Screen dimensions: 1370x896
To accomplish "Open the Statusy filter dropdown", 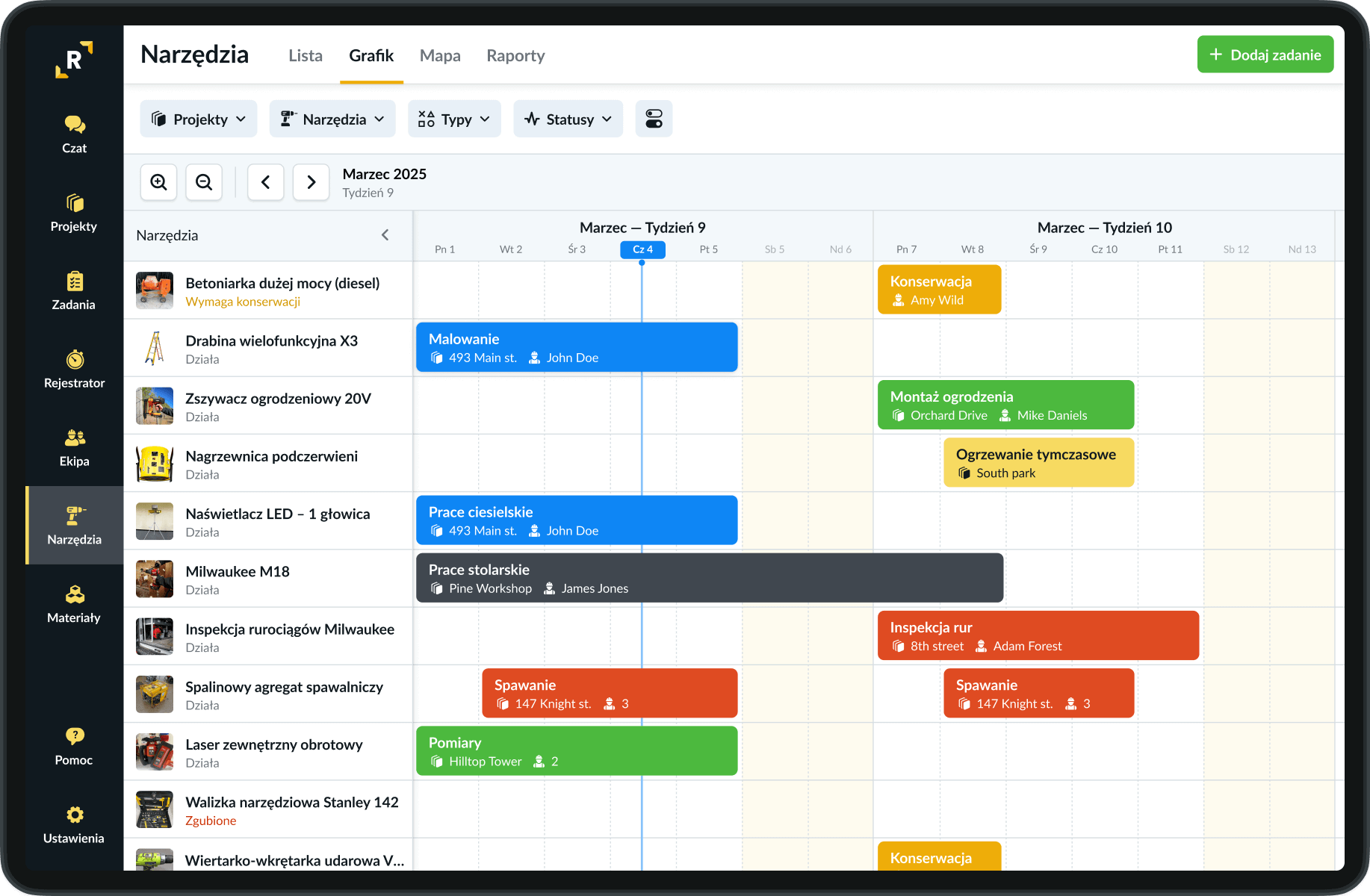I will point(568,119).
